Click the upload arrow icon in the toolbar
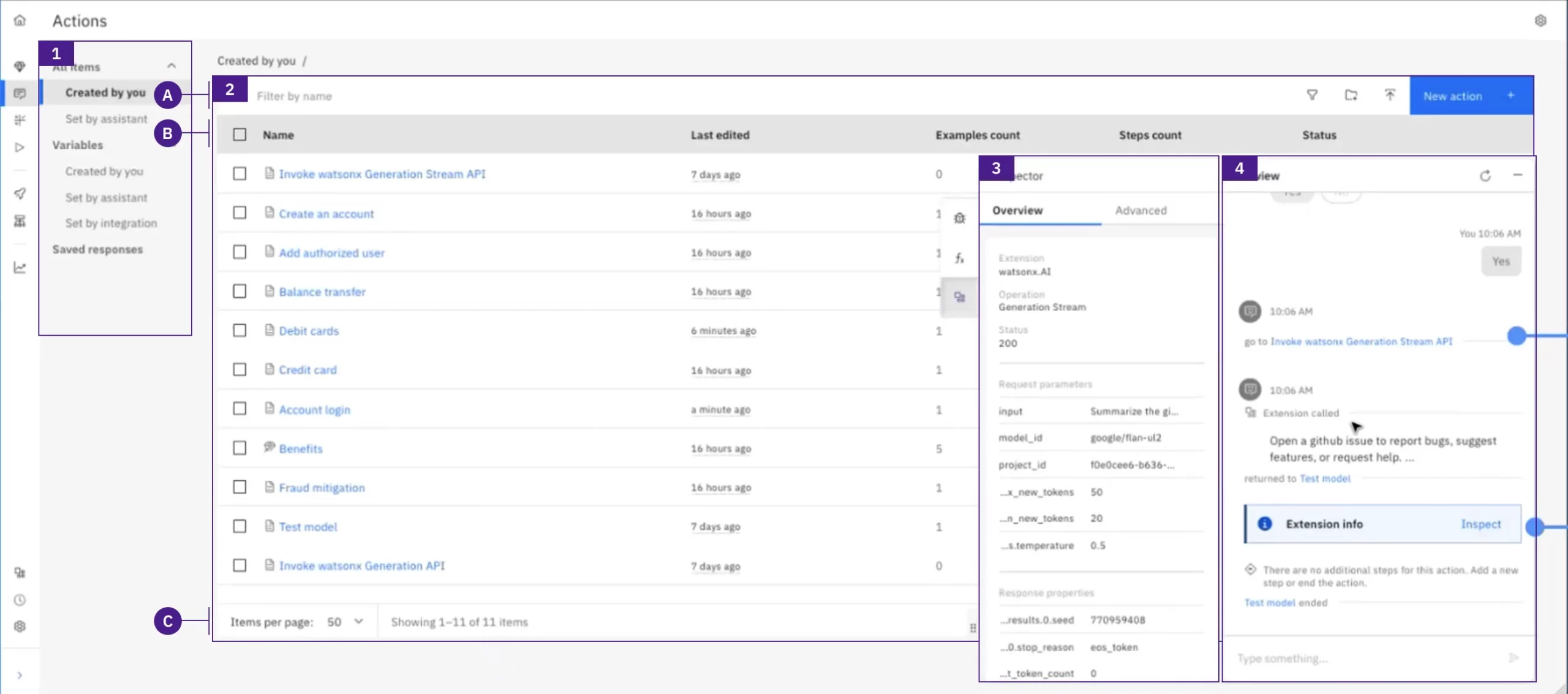This screenshot has height=694, width=1568. (x=1390, y=95)
